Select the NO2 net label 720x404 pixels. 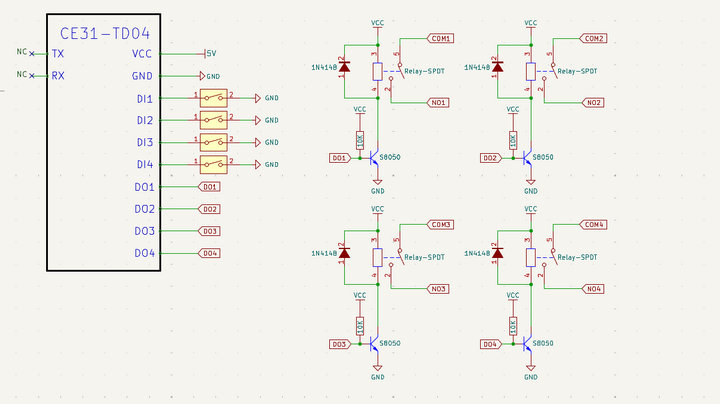pos(593,102)
